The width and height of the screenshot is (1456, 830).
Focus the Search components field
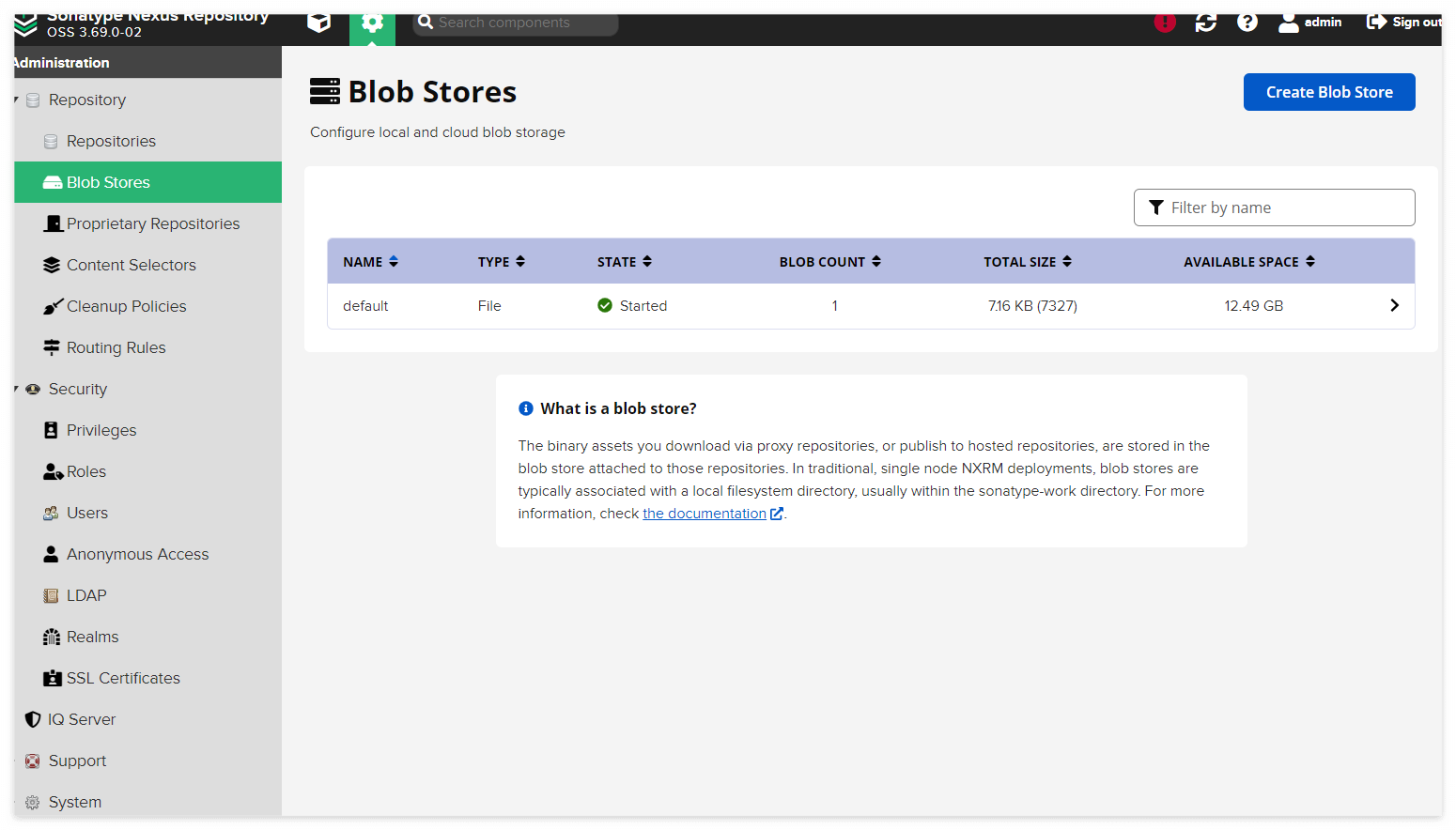(x=516, y=23)
